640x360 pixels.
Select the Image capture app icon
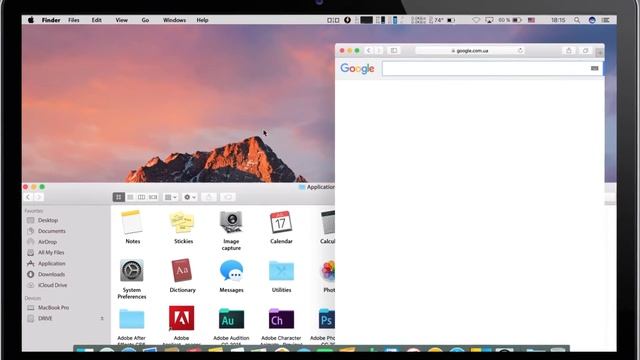(x=231, y=222)
